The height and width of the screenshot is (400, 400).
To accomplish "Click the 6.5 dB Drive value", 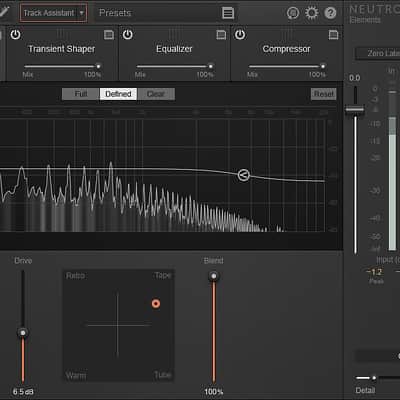I will tap(23, 392).
